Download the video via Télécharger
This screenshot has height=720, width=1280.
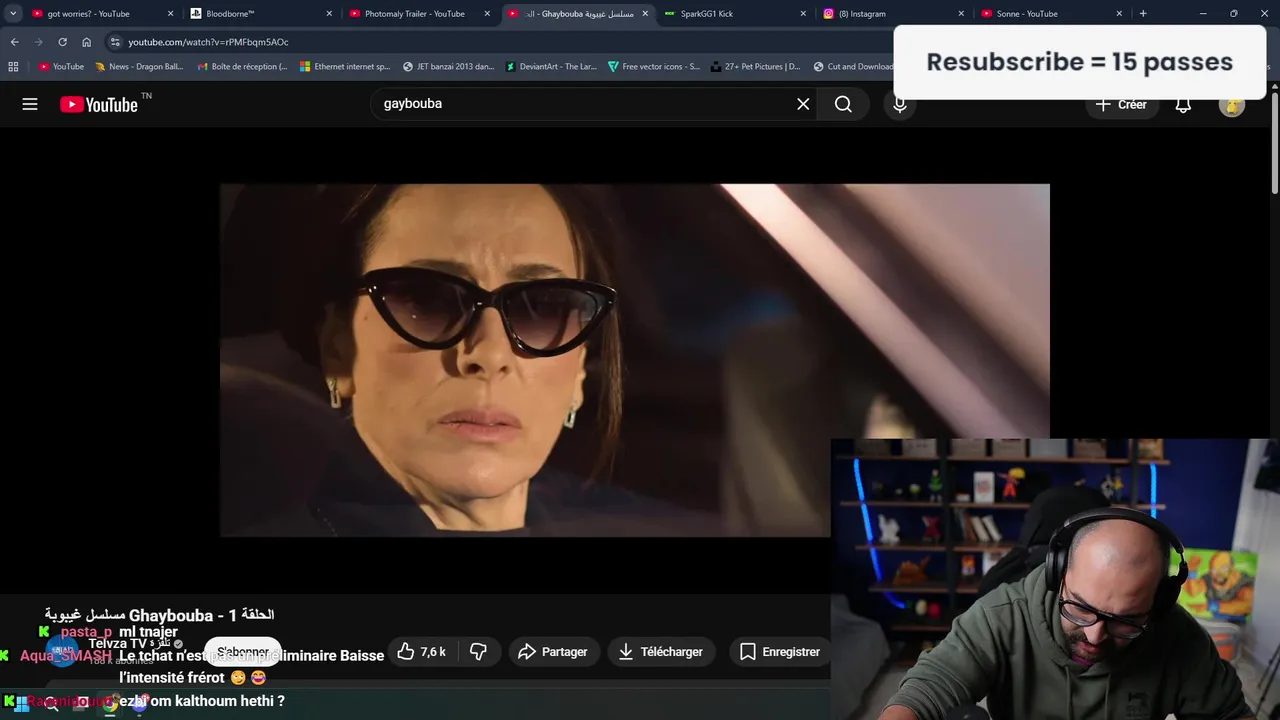click(660, 652)
